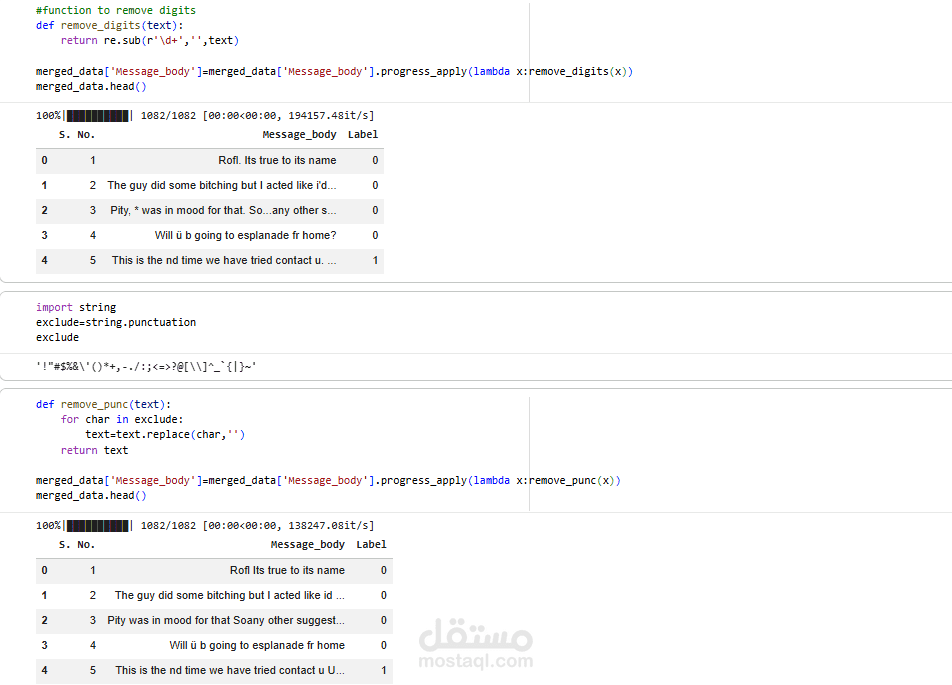Click the 'return text' line

click(x=94, y=451)
